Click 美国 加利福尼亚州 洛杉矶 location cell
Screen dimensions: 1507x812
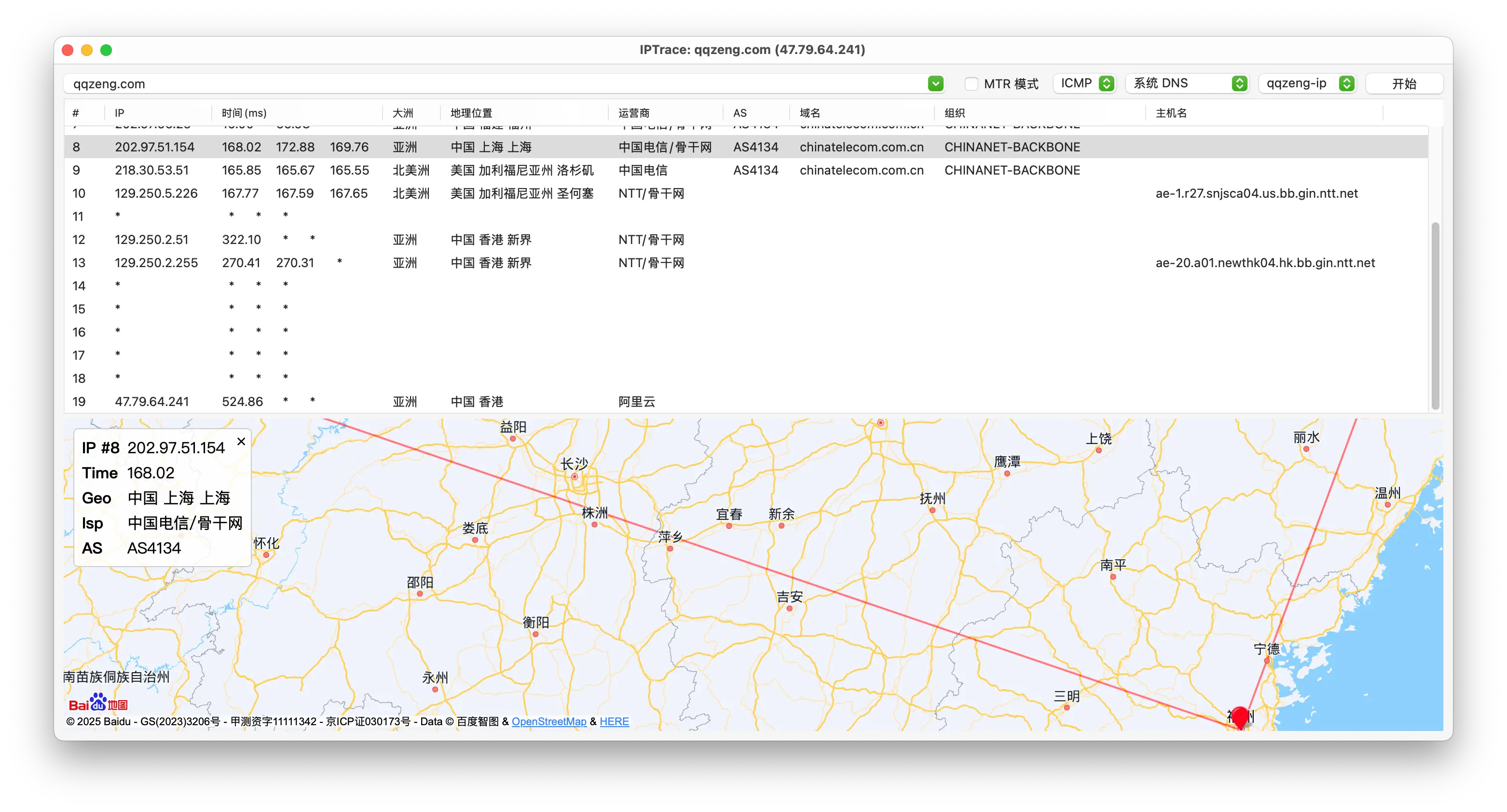click(522, 170)
